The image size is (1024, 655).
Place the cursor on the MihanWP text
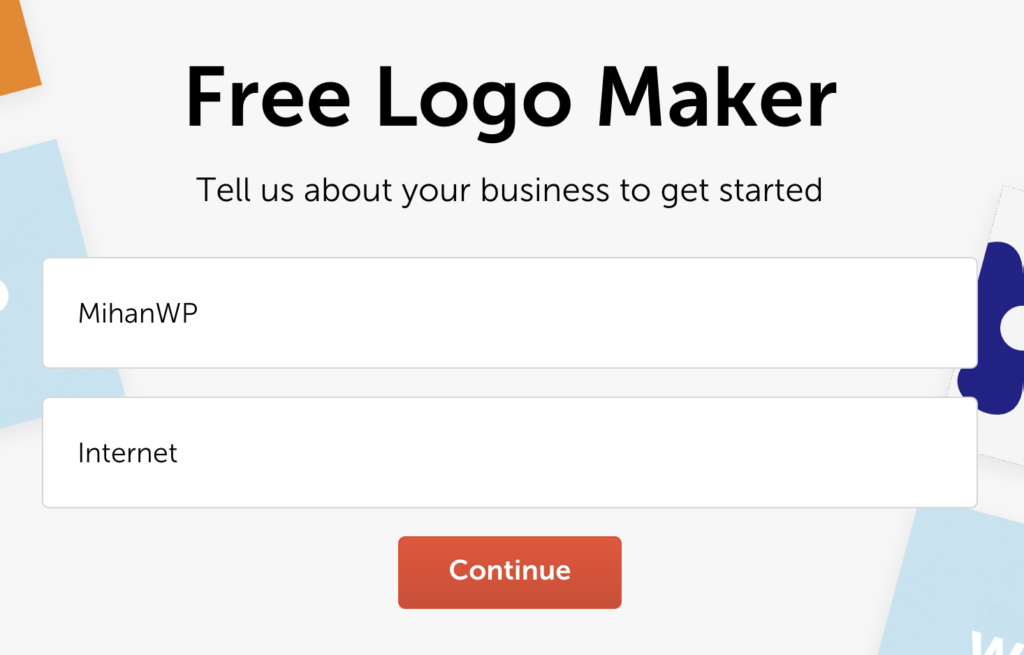coord(138,313)
